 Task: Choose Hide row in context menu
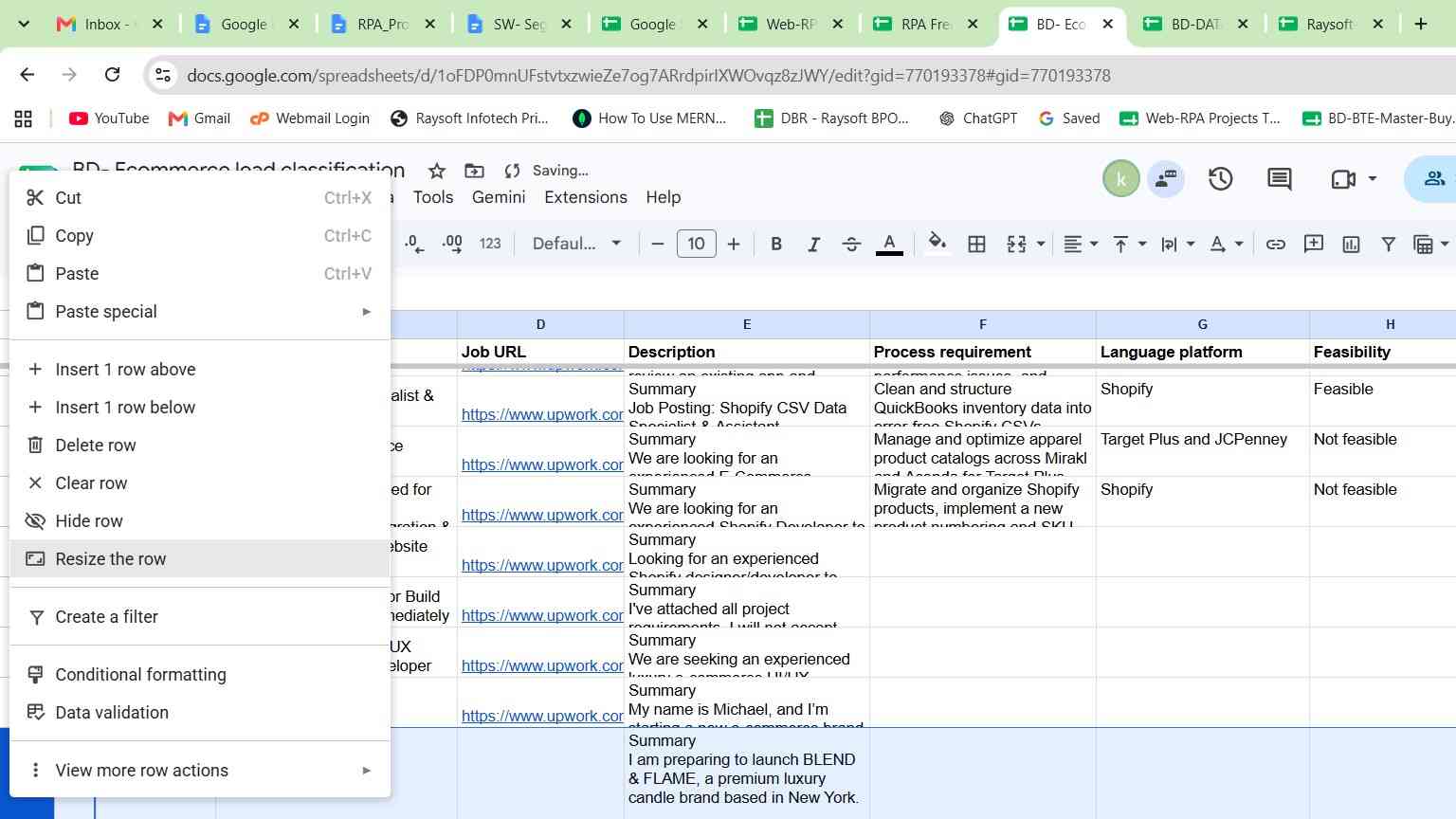[200, 520]
